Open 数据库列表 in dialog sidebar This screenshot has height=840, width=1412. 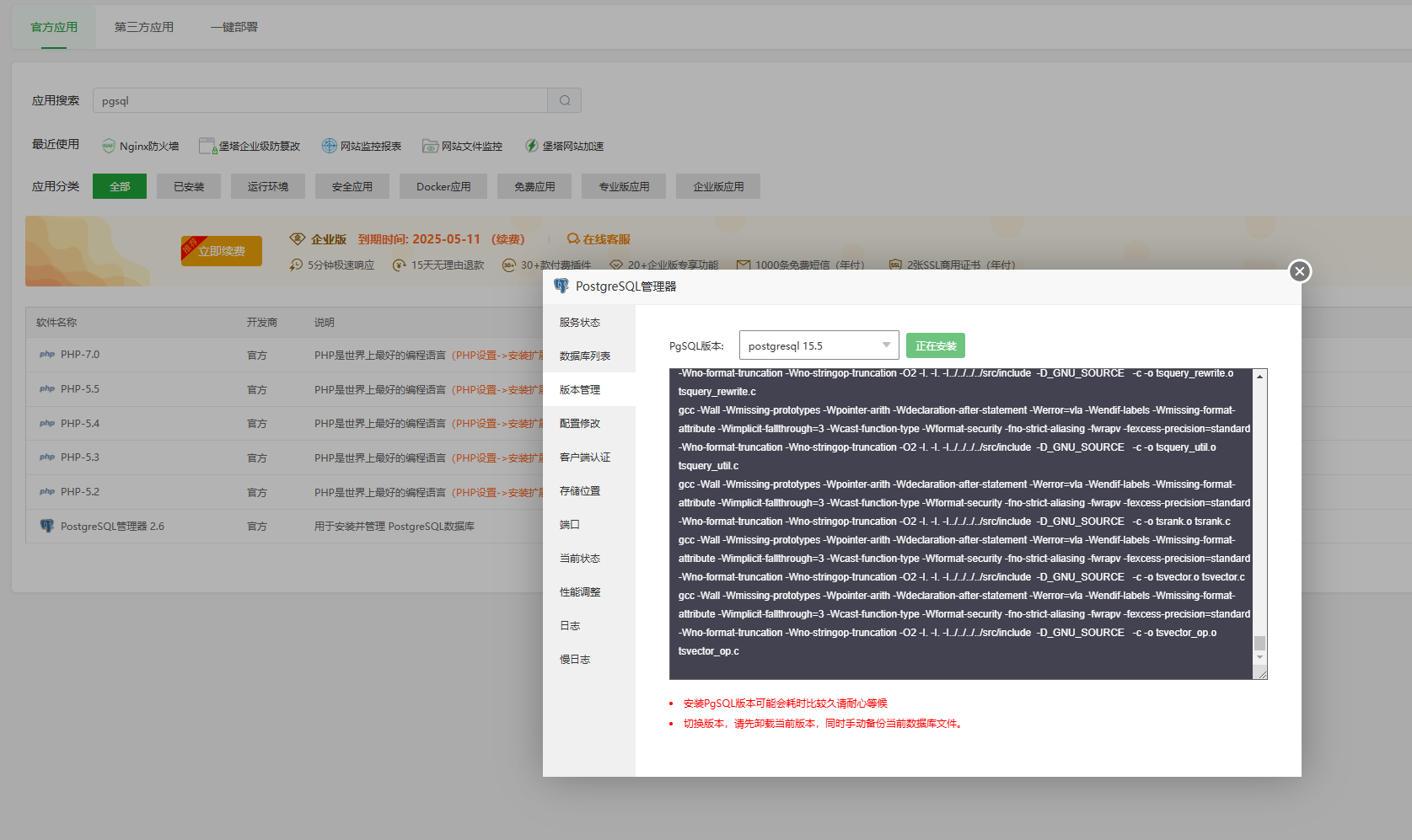click(x=589, y=356)
